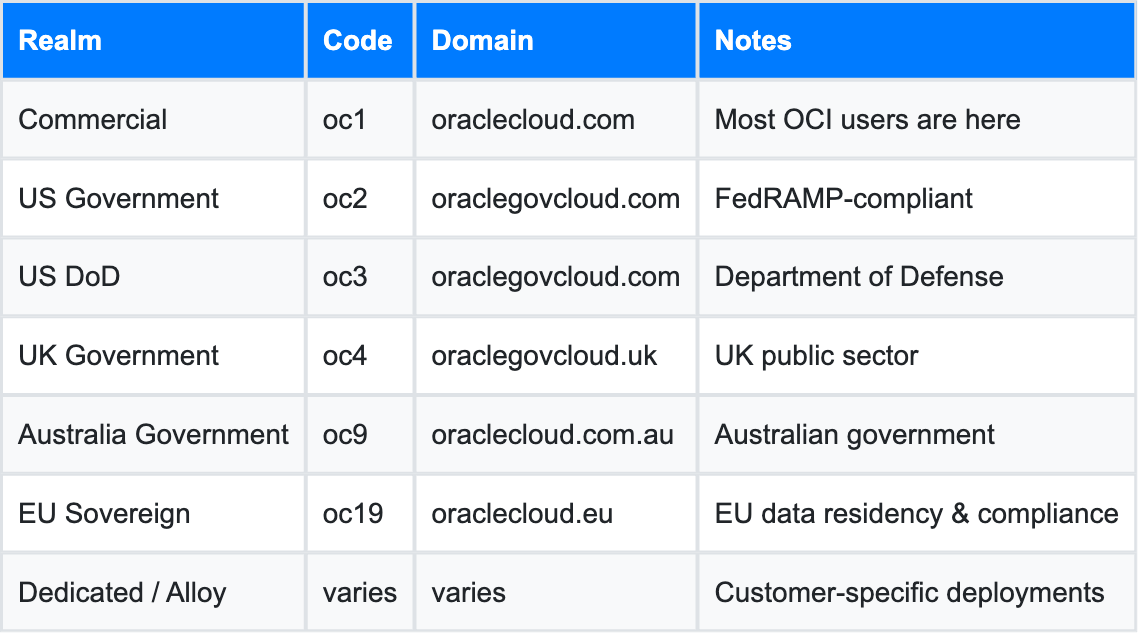Click the oraclecloud.com domain cell
1138x634 pixels.
coord(556,120)
